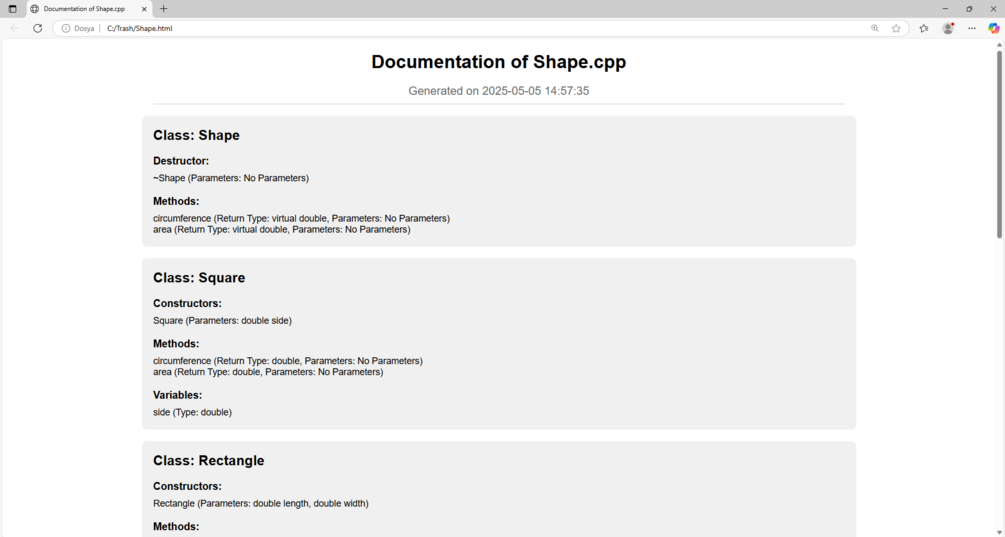Screen dimensions: 1005x537
Task: Open the tab actions menu icon
Action: tap(12, 9)
